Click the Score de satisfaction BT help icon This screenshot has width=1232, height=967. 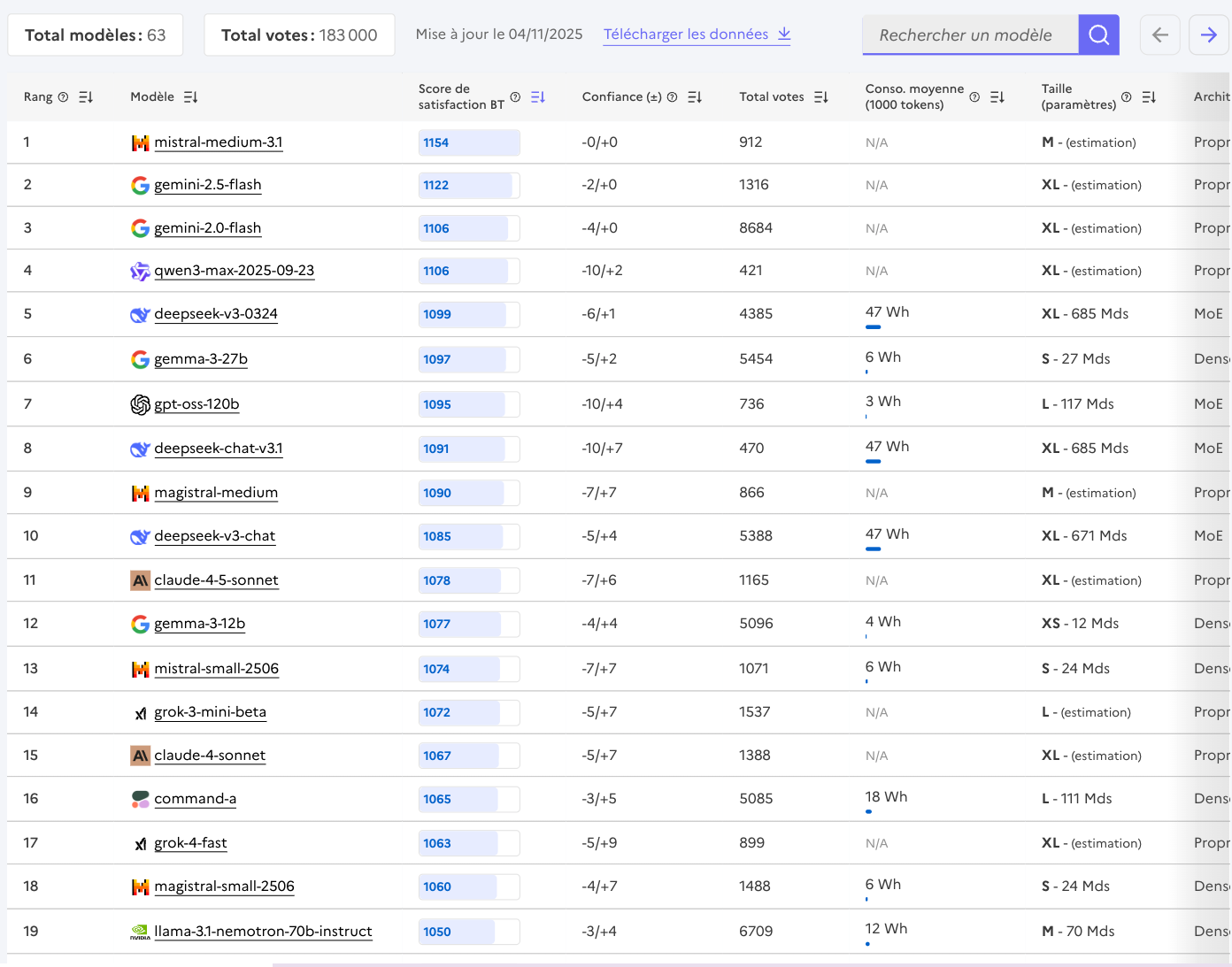pyautogui.click(x=515, y=97)
